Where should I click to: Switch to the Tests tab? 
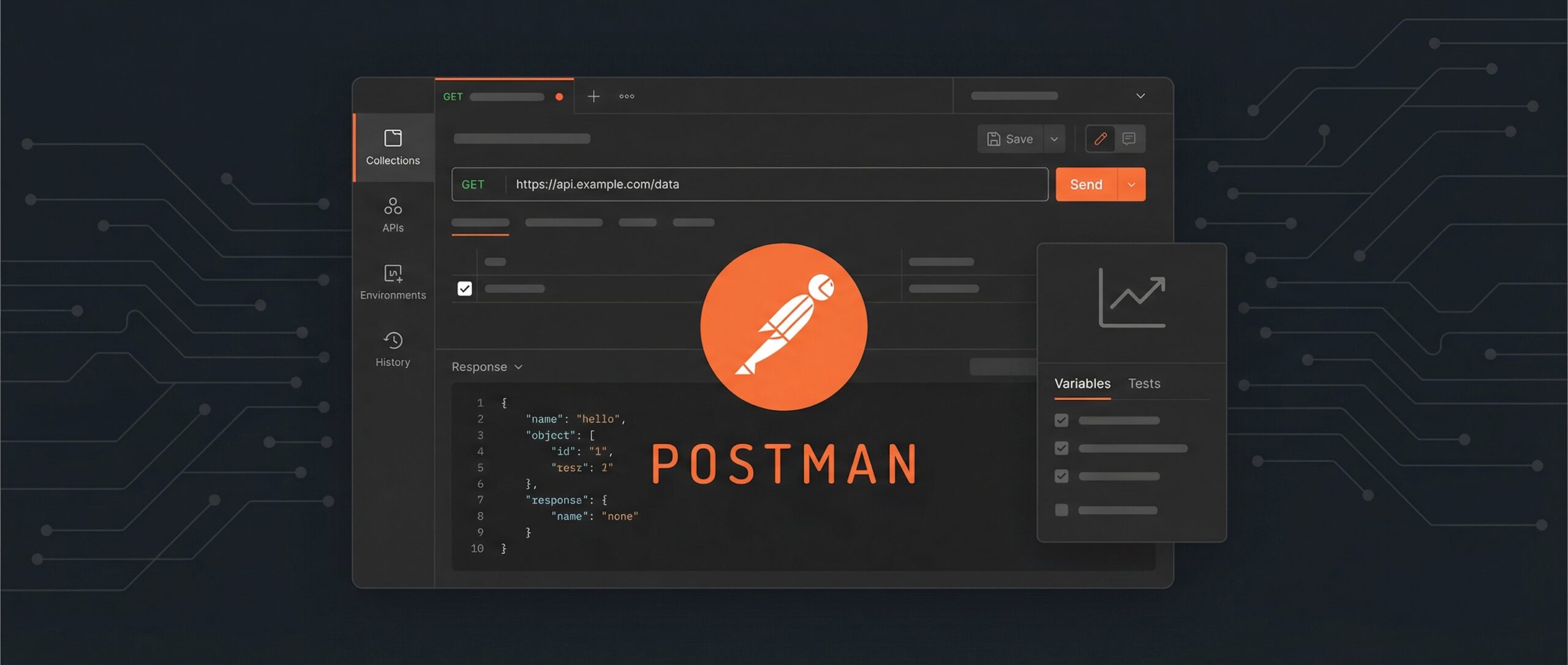[x=1144, y=383]
